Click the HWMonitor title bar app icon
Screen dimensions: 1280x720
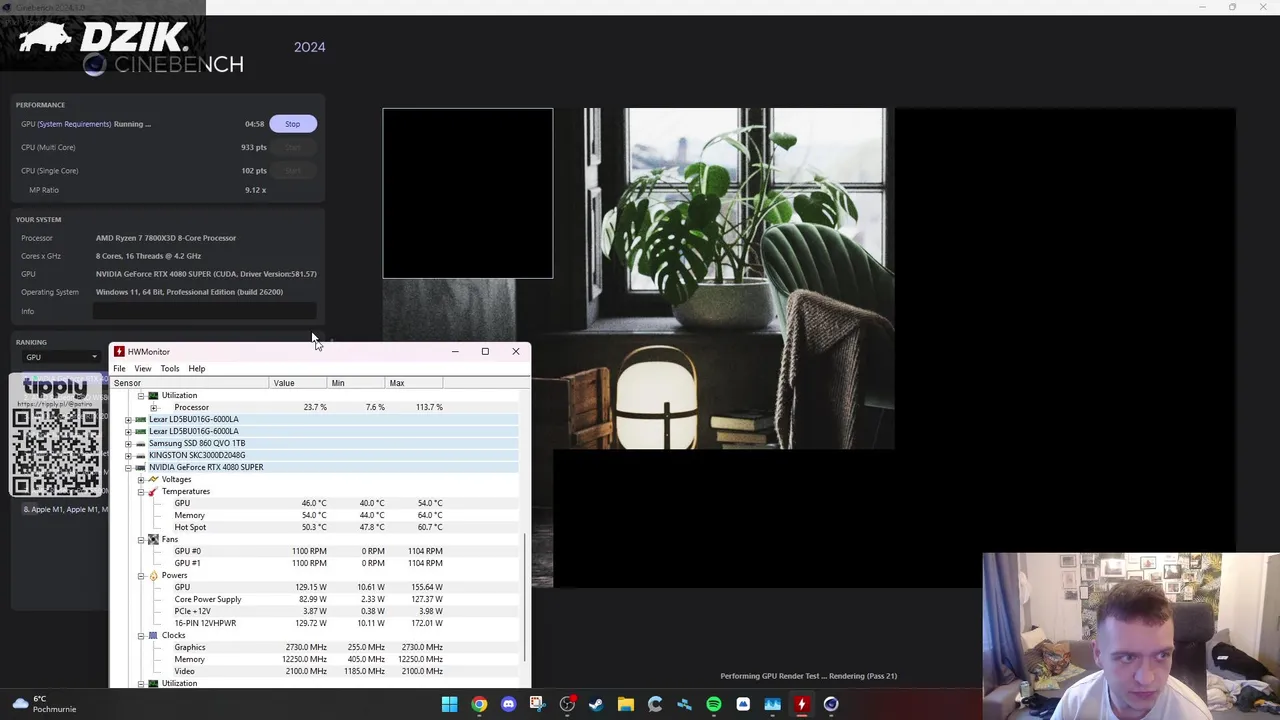pos(119,352)
